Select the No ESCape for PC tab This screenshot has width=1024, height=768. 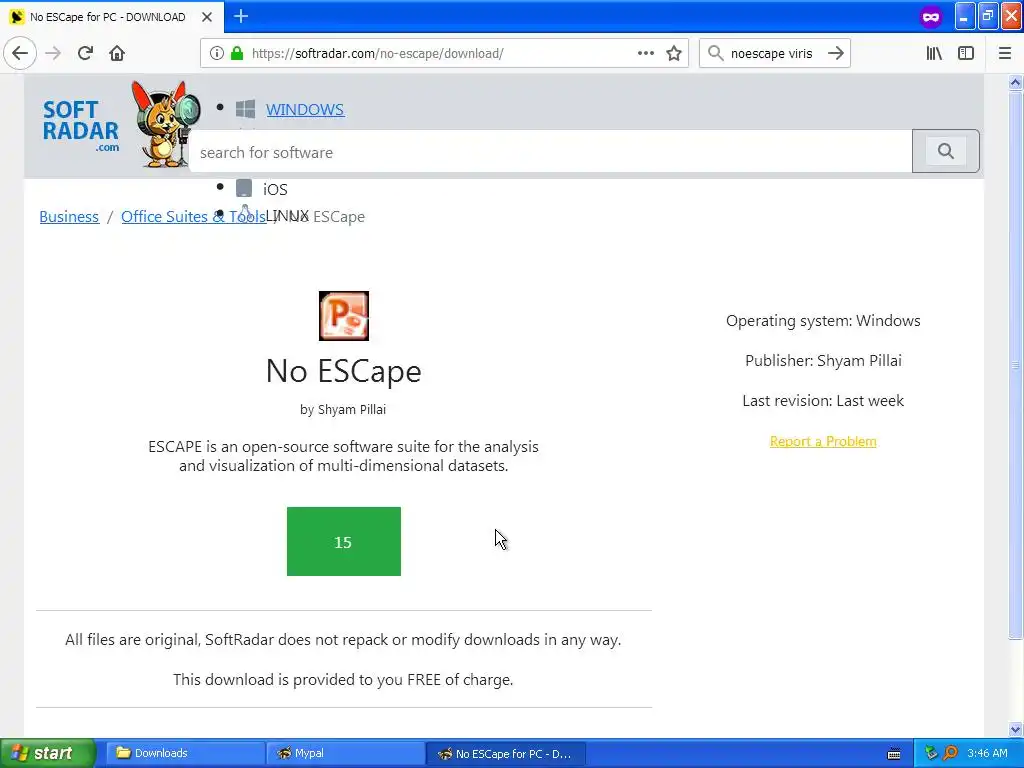(112, 17)
